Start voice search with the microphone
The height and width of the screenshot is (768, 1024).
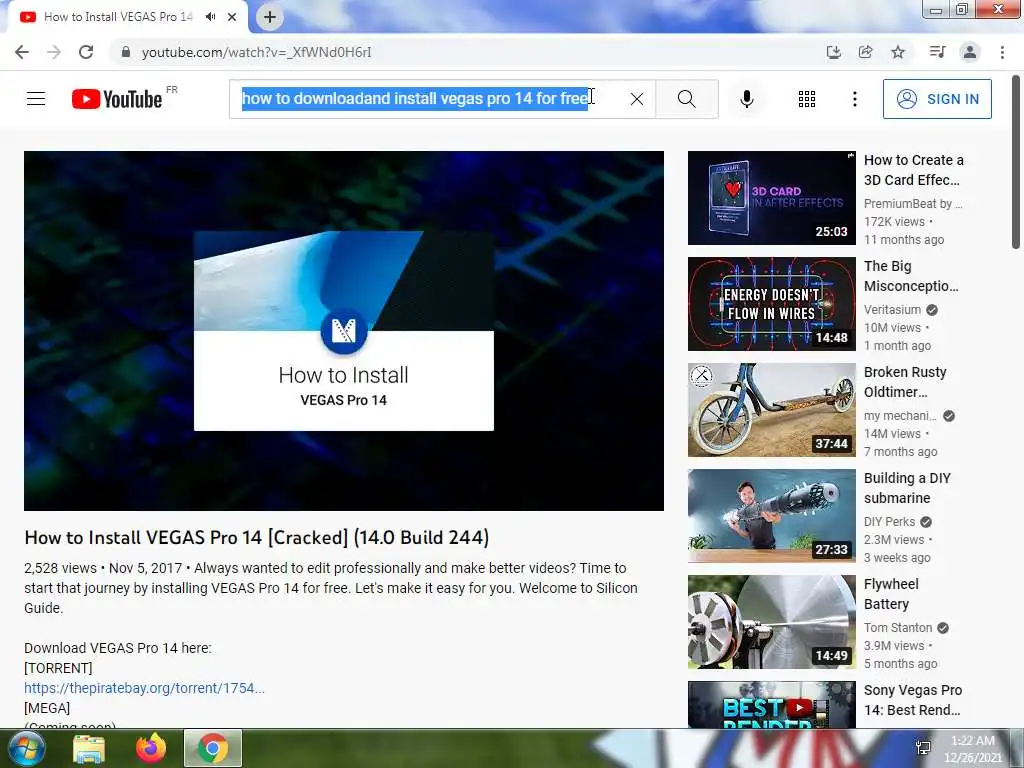pyautogui.click(x=747, y=99)
